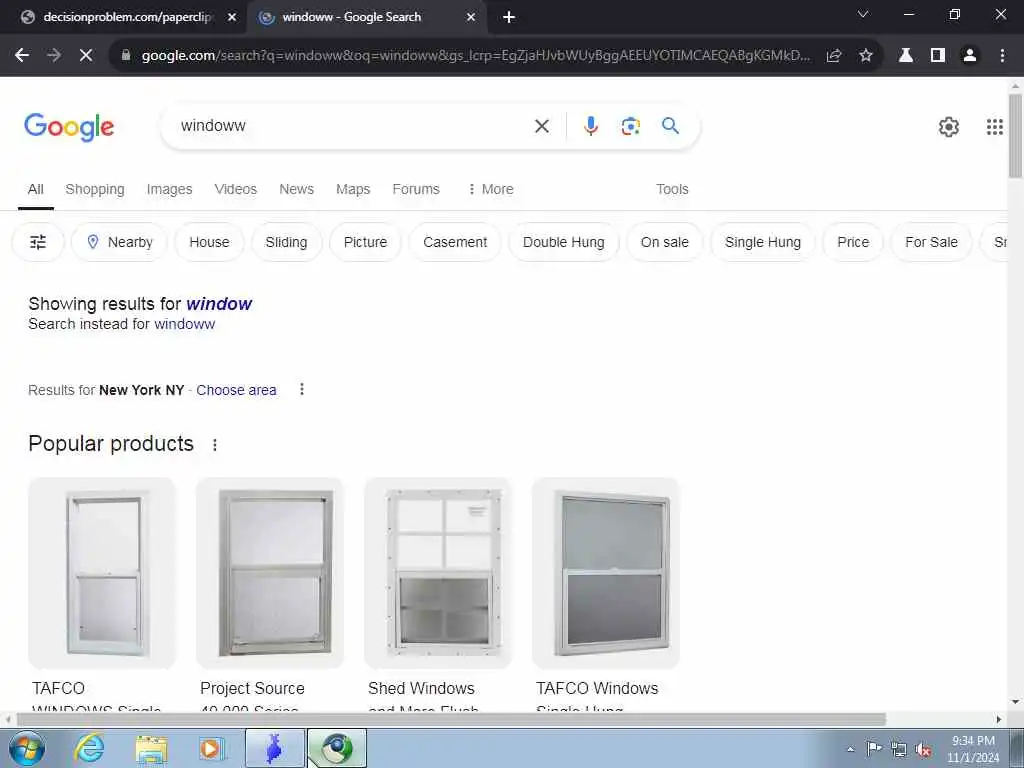The image size is (1024, 768).
Task: Open the Google apps grid
Action: coord(995,127)
